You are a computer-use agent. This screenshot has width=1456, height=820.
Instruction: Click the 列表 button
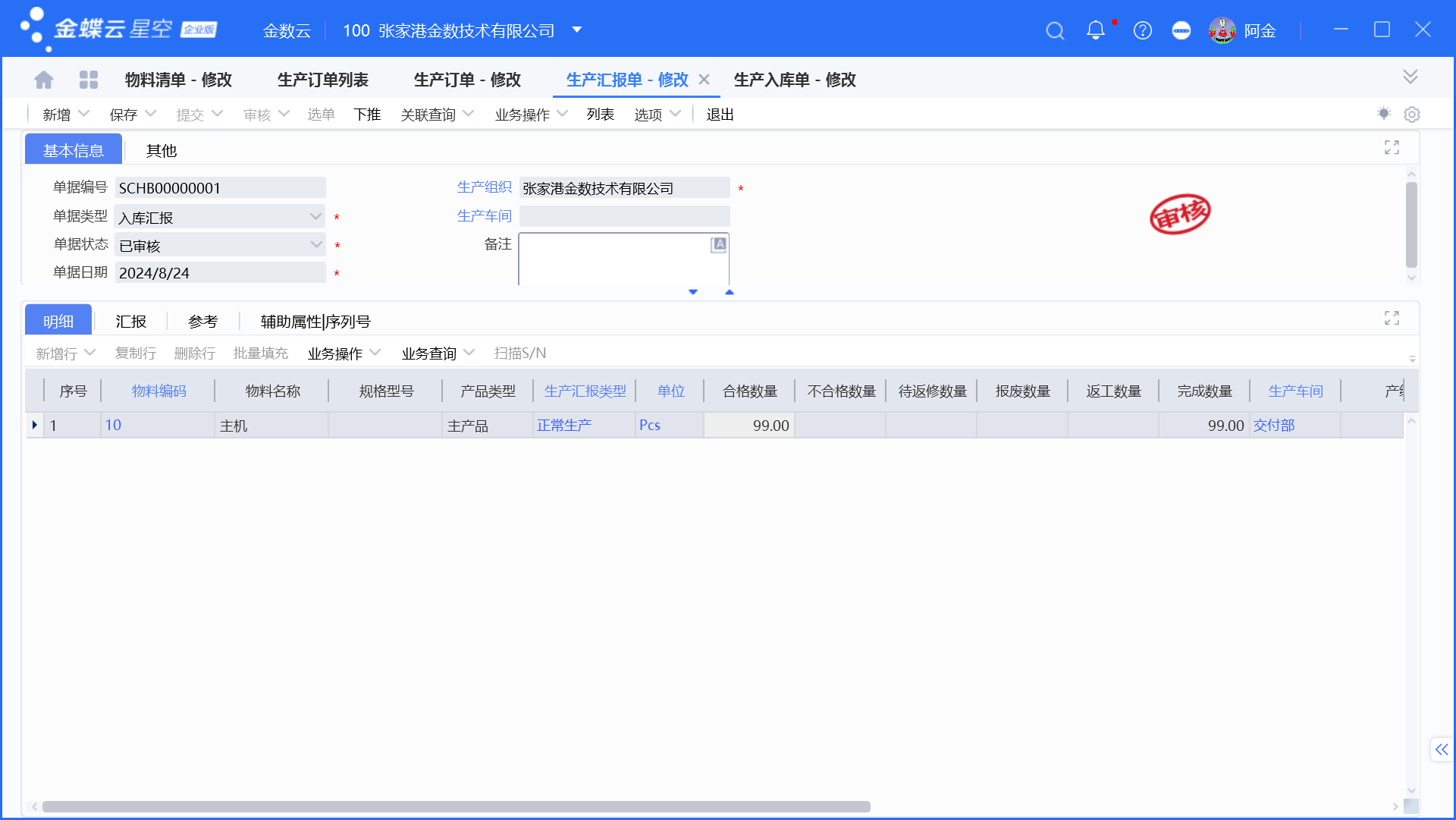(600, 115)
